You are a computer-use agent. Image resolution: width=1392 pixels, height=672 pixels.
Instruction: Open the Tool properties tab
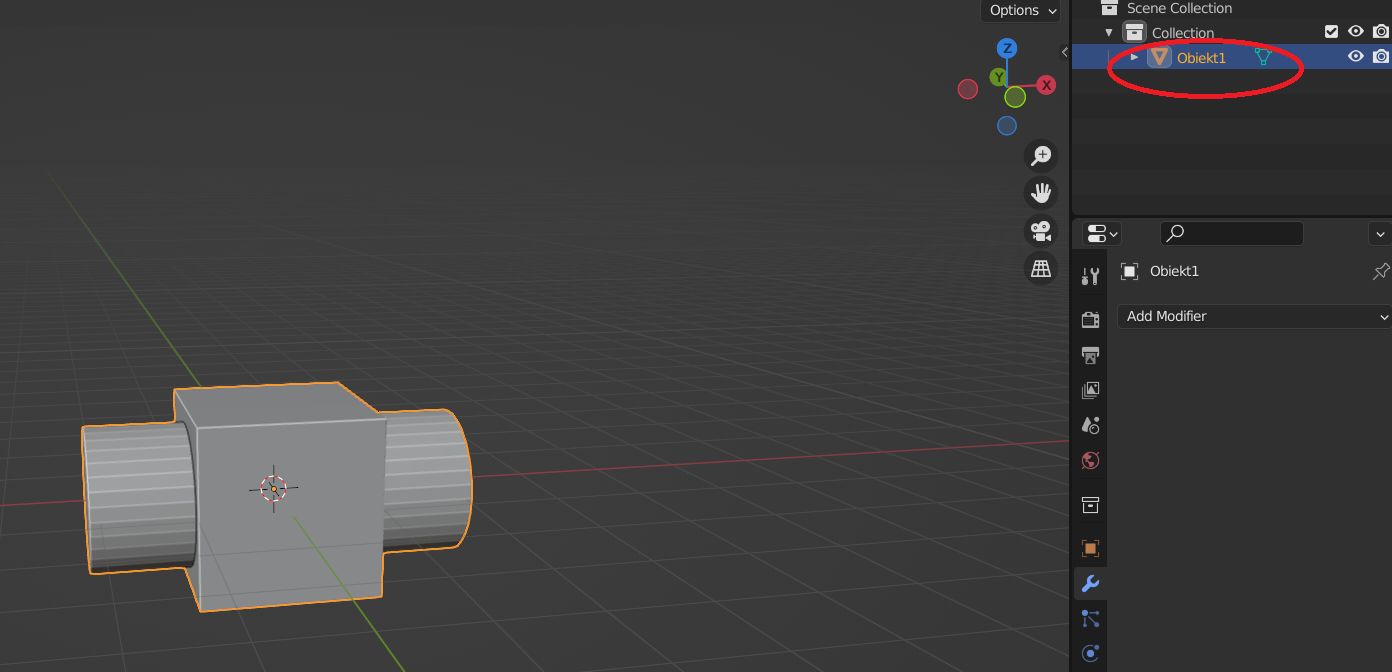[x=1090, y=277]
